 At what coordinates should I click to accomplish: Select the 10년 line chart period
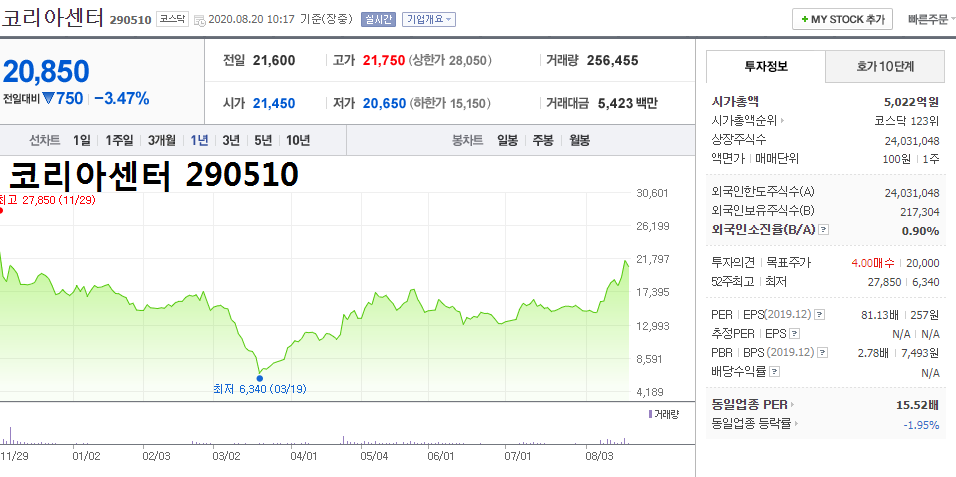point(298,140)
